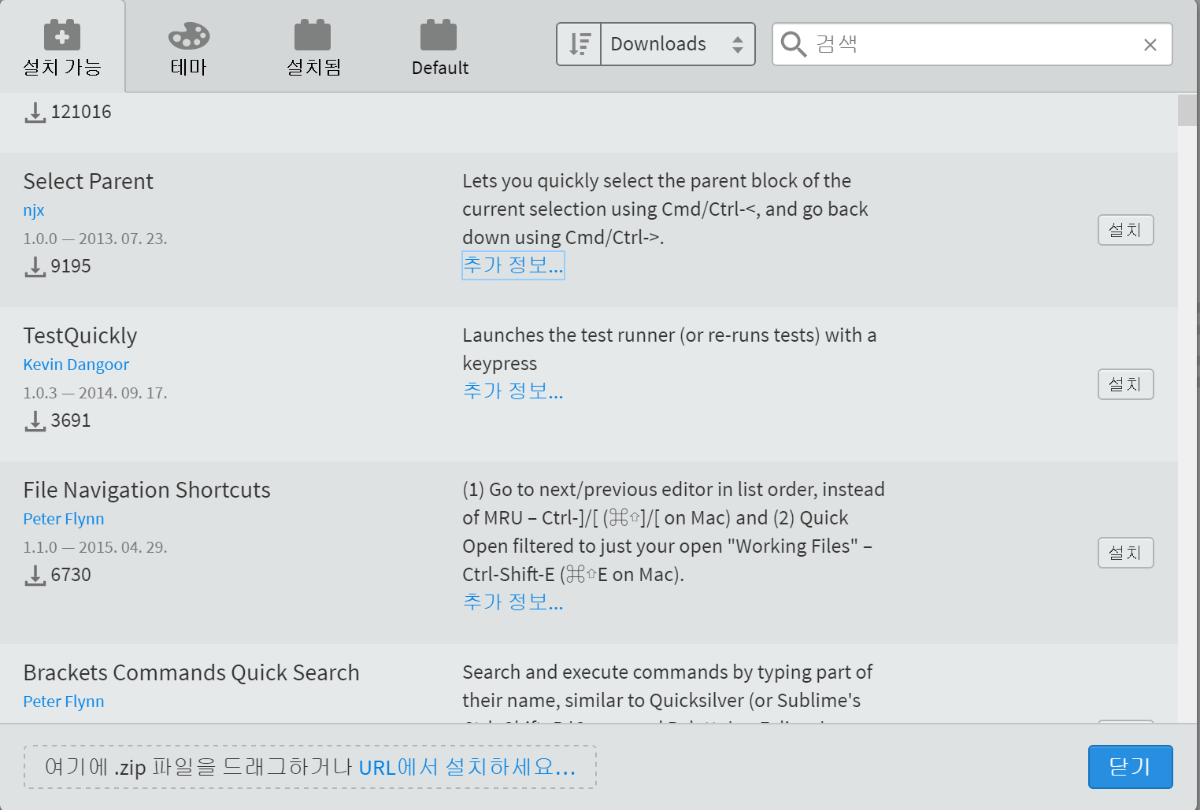Click Brackets Commands Quick Search title
The image size is (1200, 810).
(191, 672)
